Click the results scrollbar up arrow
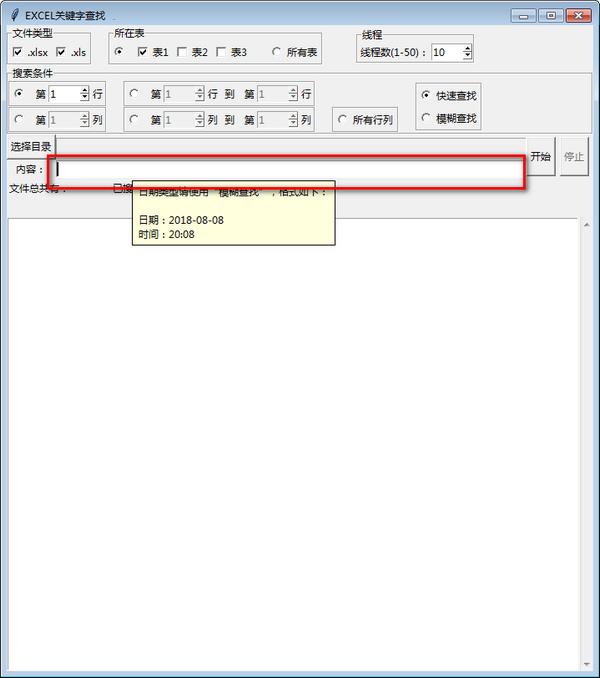The image size is (600, 678). tap(587, 225)
